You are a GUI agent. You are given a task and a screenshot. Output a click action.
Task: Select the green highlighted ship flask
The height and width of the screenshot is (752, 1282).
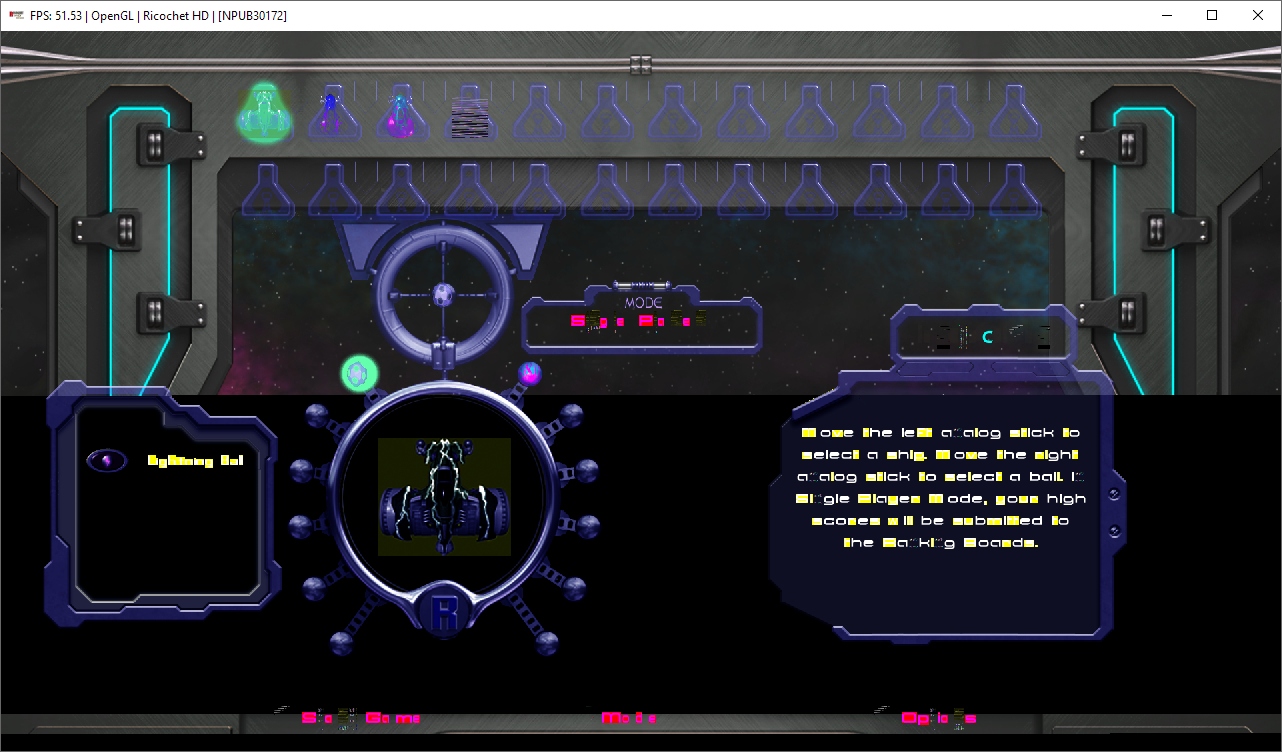tap(264, 112)
